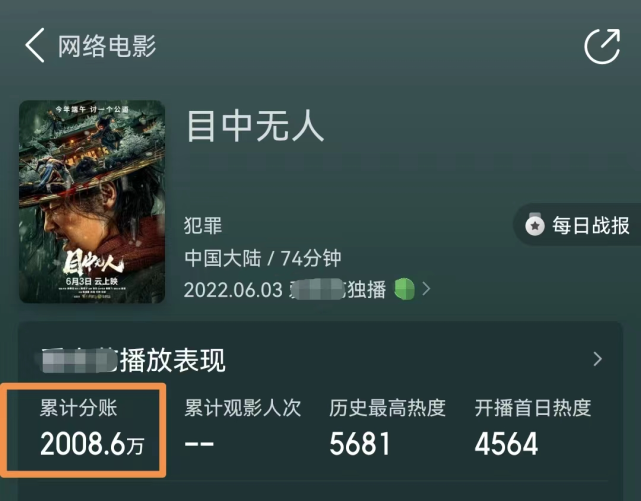This screenshot has height=501, width=641.
Task: Tap the 网络电影 header title
Action: pyautogui.click(x=107, y=46)
